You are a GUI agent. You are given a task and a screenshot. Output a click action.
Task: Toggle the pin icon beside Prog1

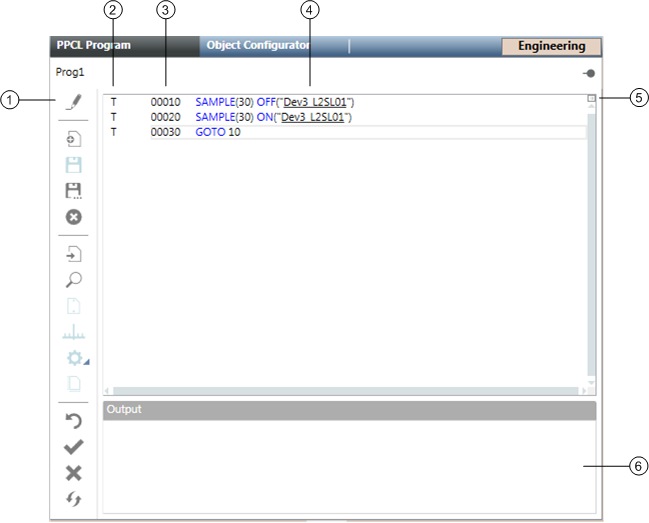tap(590, 74)
